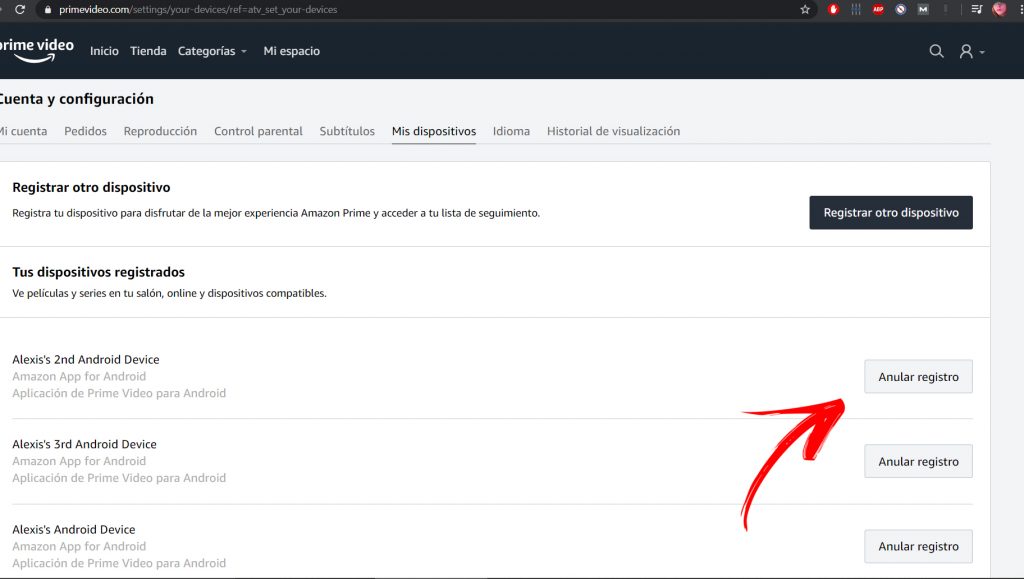Bookmark this page with the star icon
Screen dimensions: 1024x579
(x=805, y=9)
